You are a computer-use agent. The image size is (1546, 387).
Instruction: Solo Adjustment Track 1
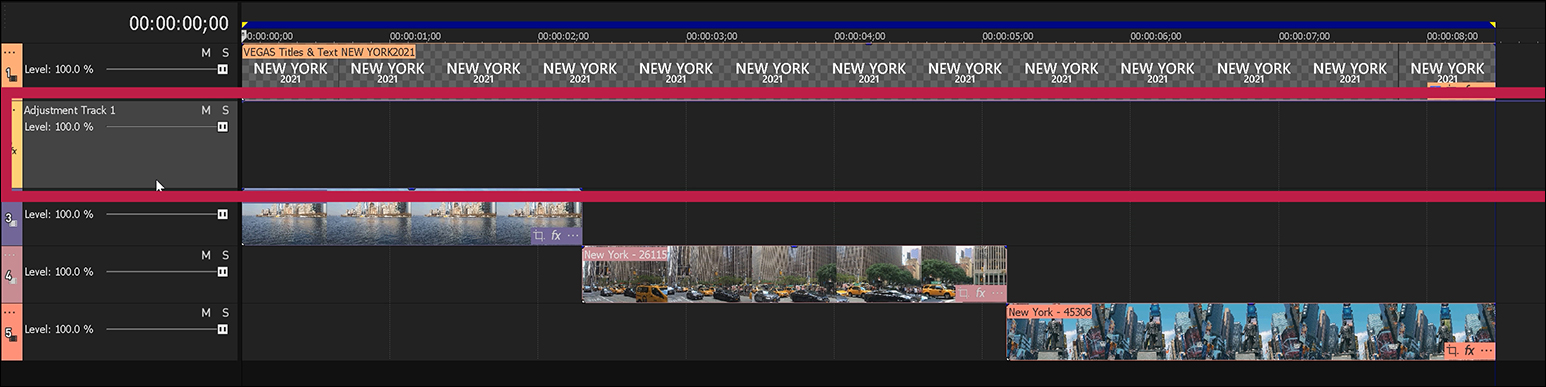[x=226, y=110]
